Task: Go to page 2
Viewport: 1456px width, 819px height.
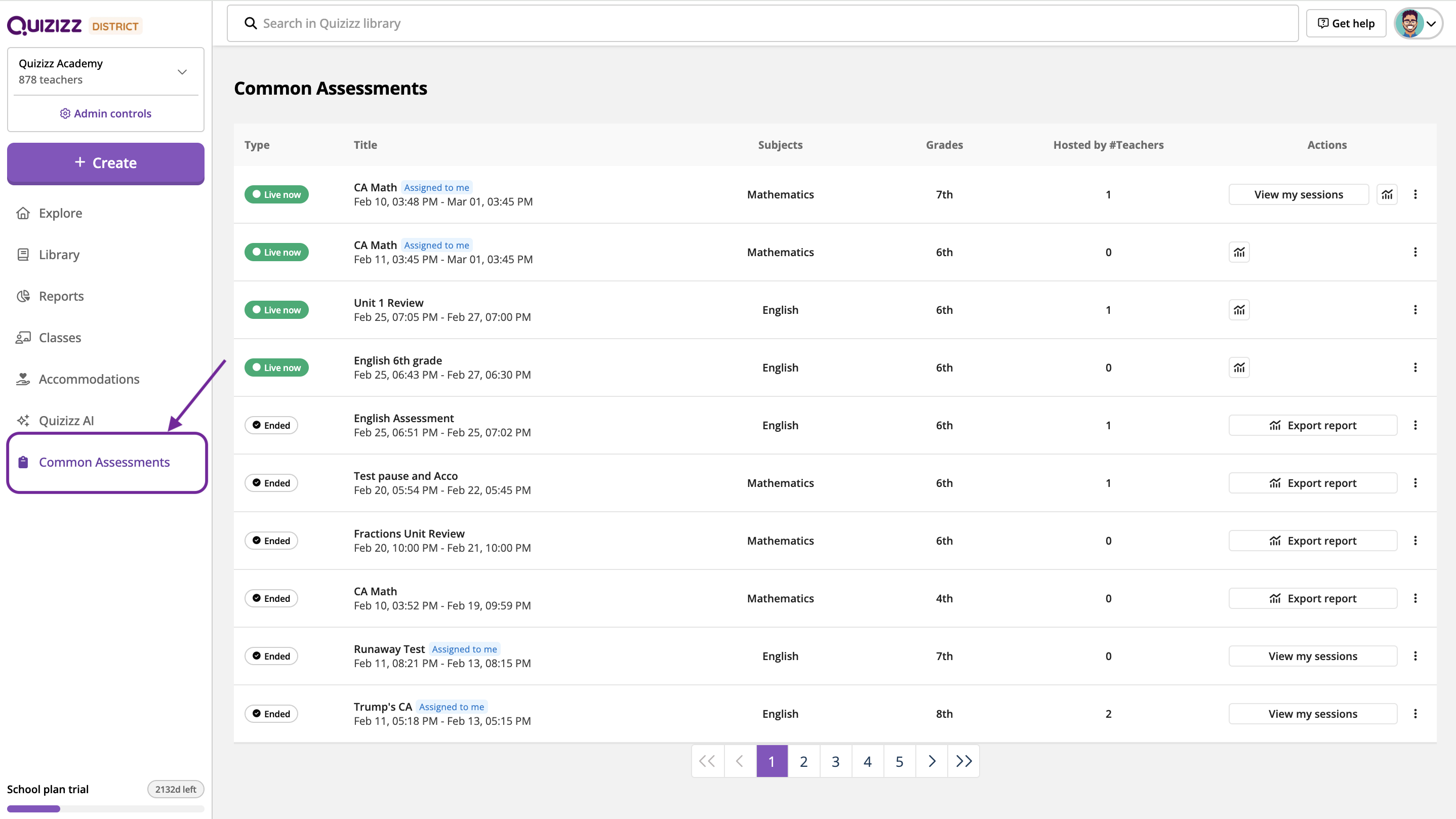Action: (804, 761)
